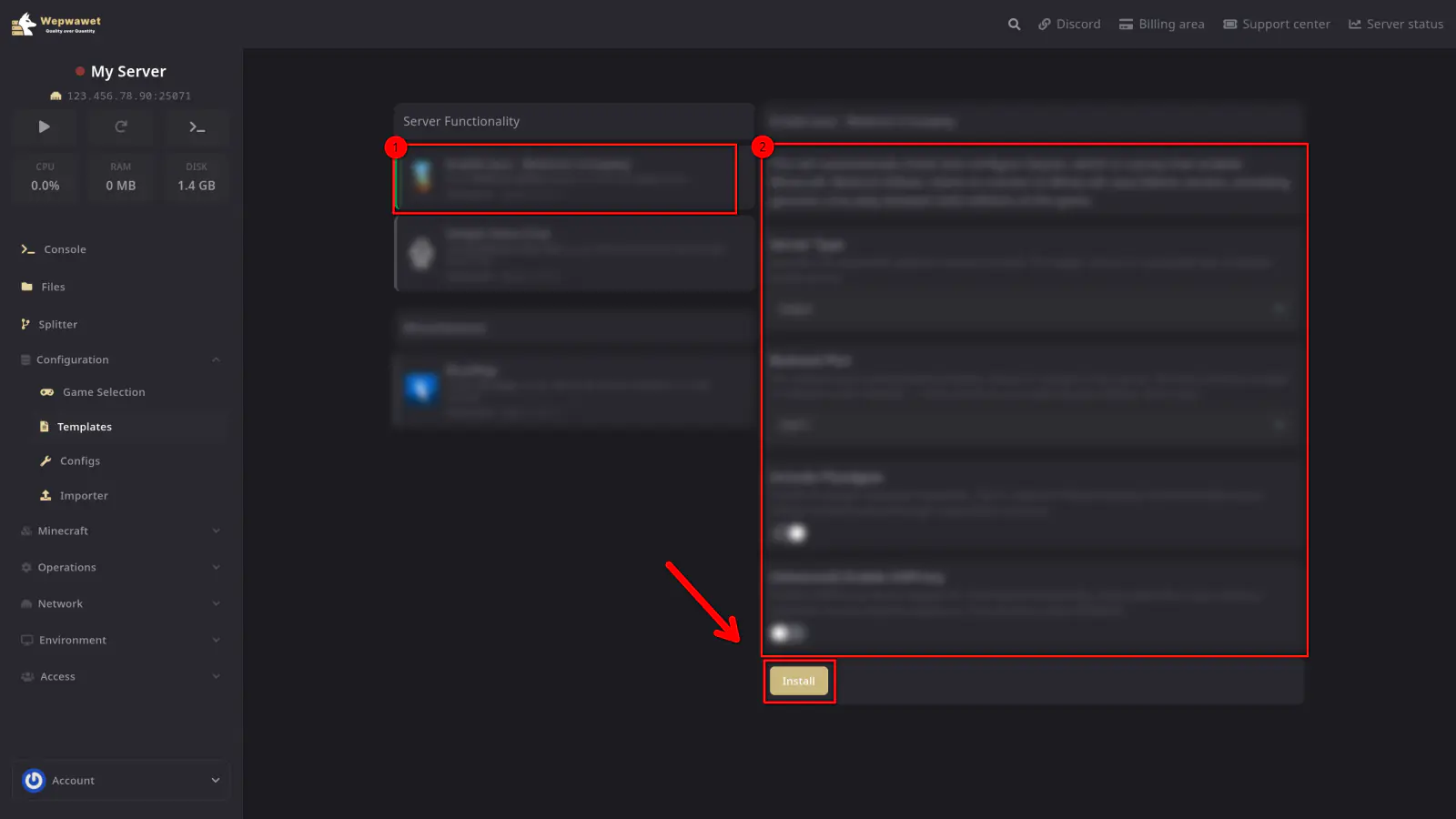
Task: Open the Importer page
Action: pos(84,496)
